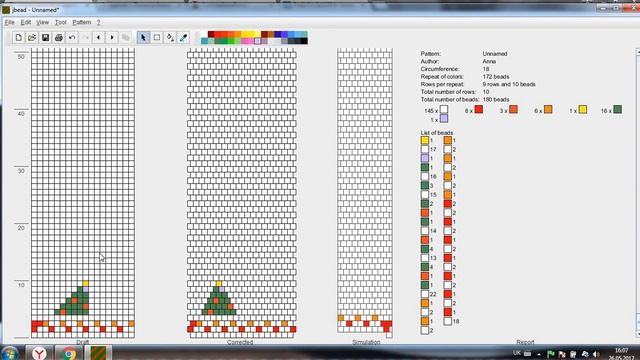Pick the Fill bucket tool
Viewport: 640px width, 360px height.
tap(170, 38)
